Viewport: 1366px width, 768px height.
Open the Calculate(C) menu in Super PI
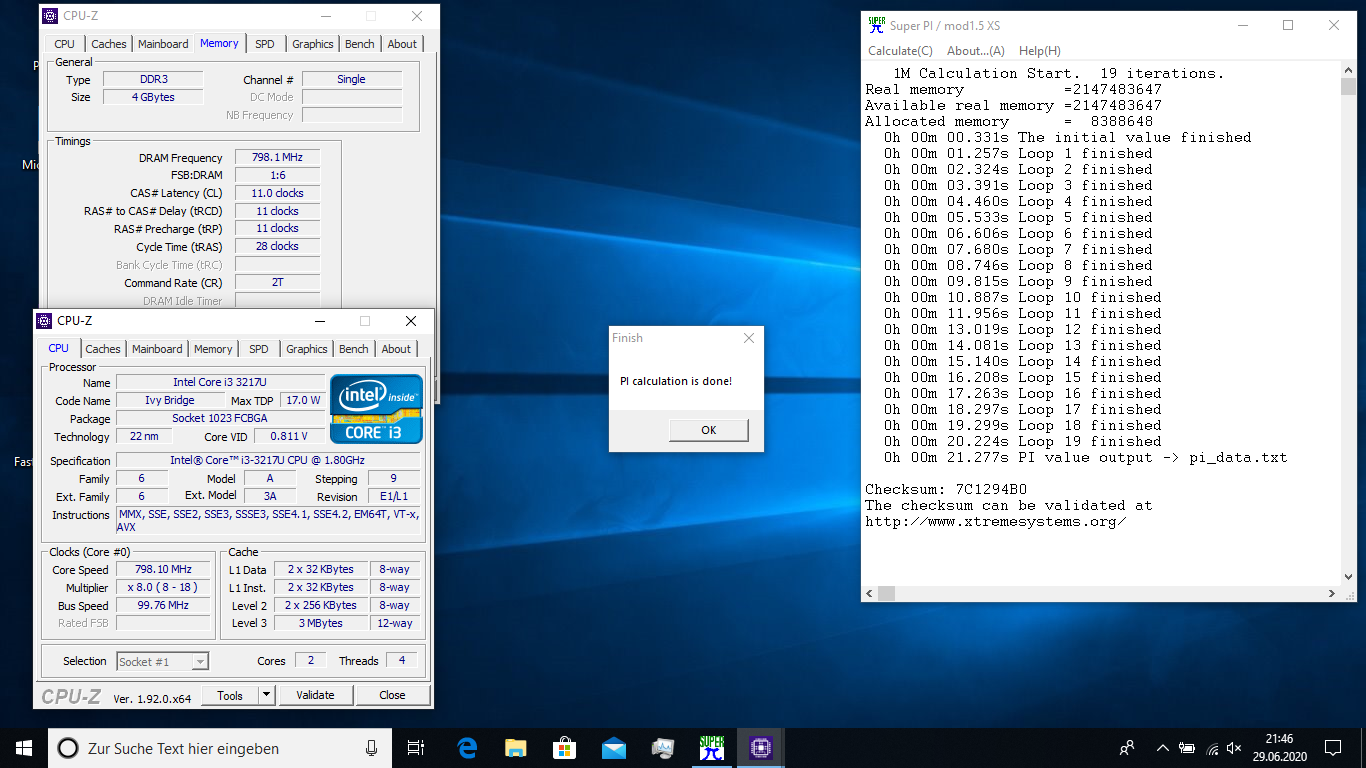point(900,51)
